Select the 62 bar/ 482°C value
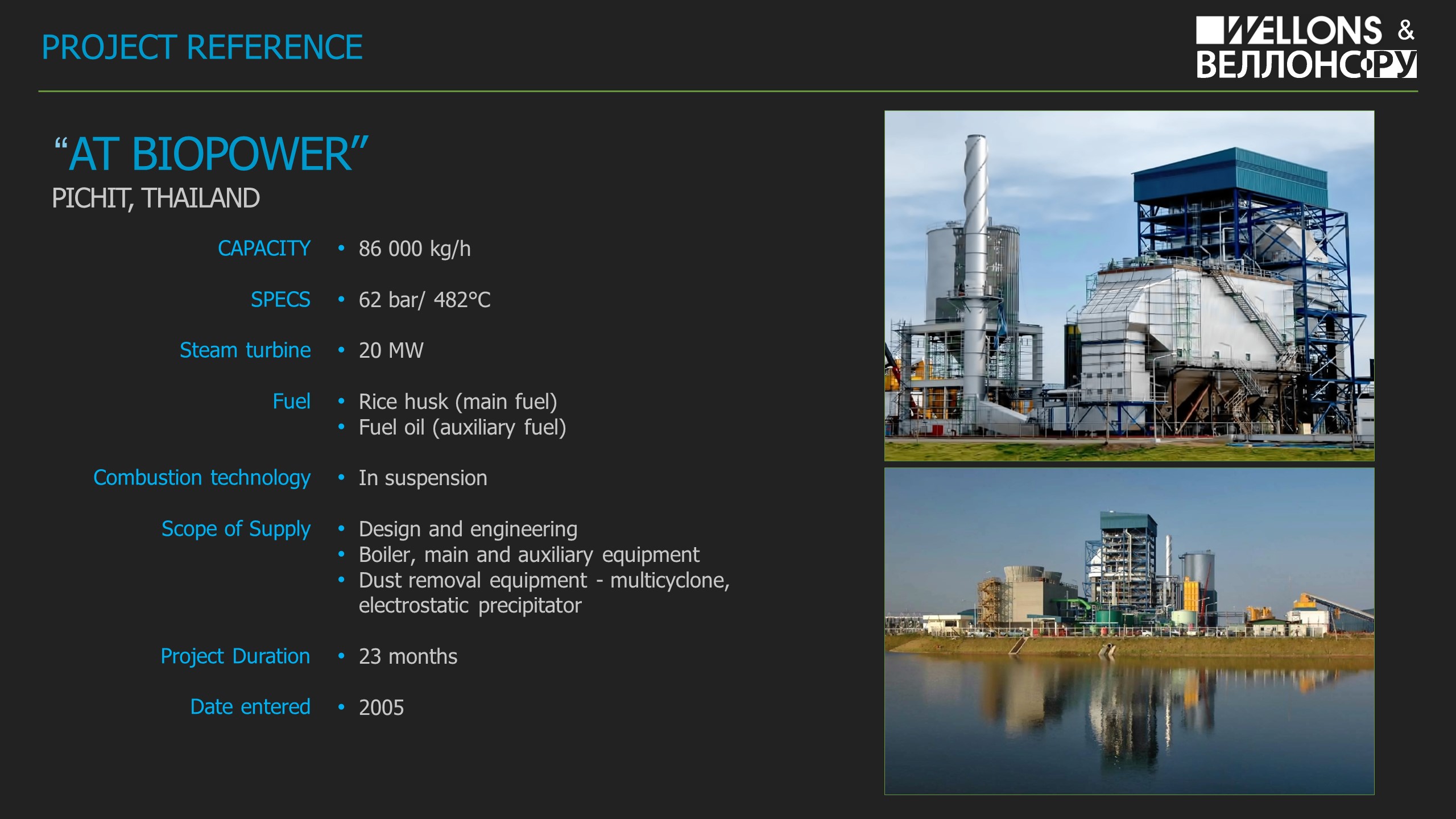Viewport: 1456px width, 819px height. click(424, 300)
